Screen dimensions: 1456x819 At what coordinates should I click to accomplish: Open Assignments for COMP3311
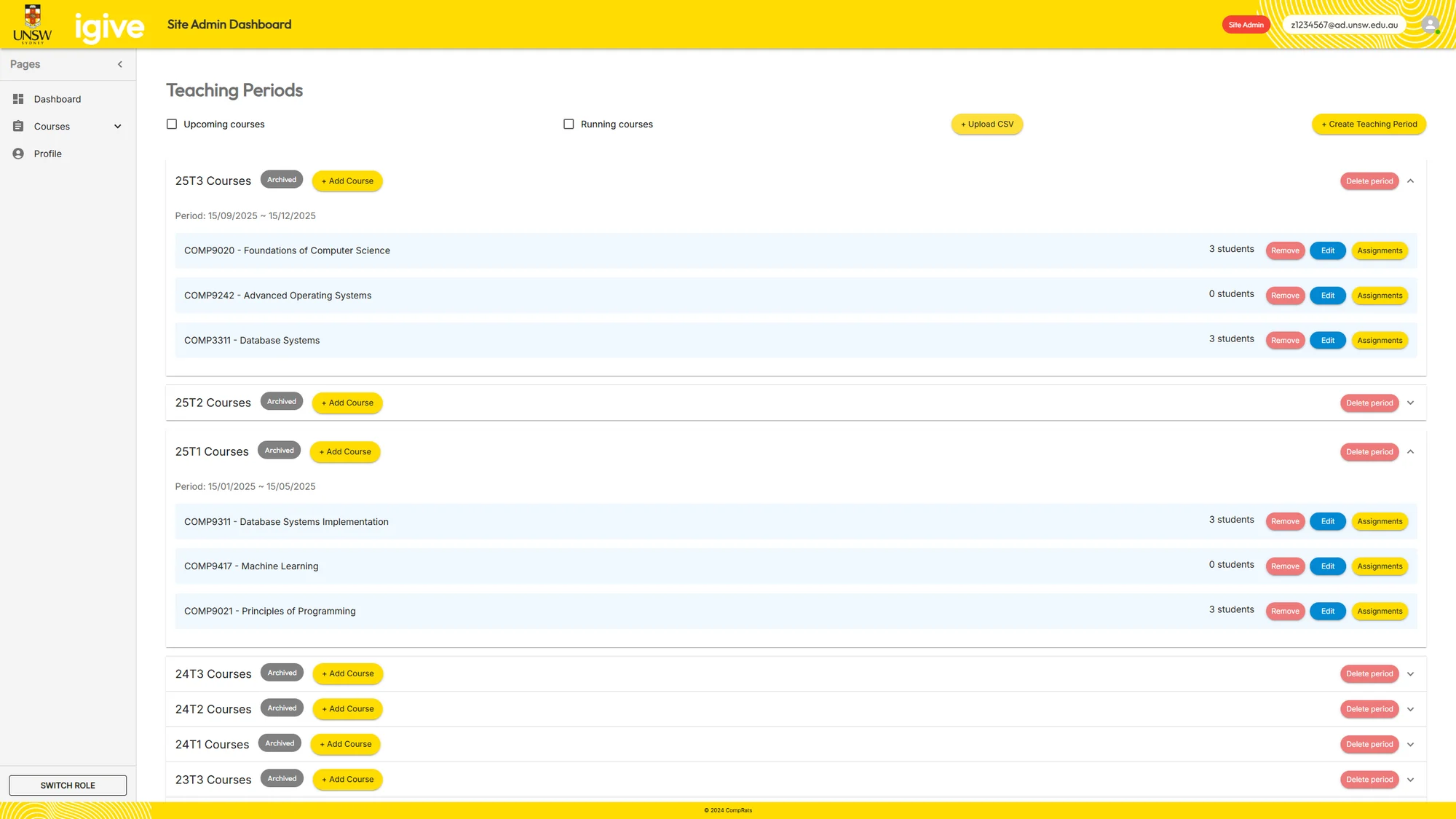(1380, 341)
